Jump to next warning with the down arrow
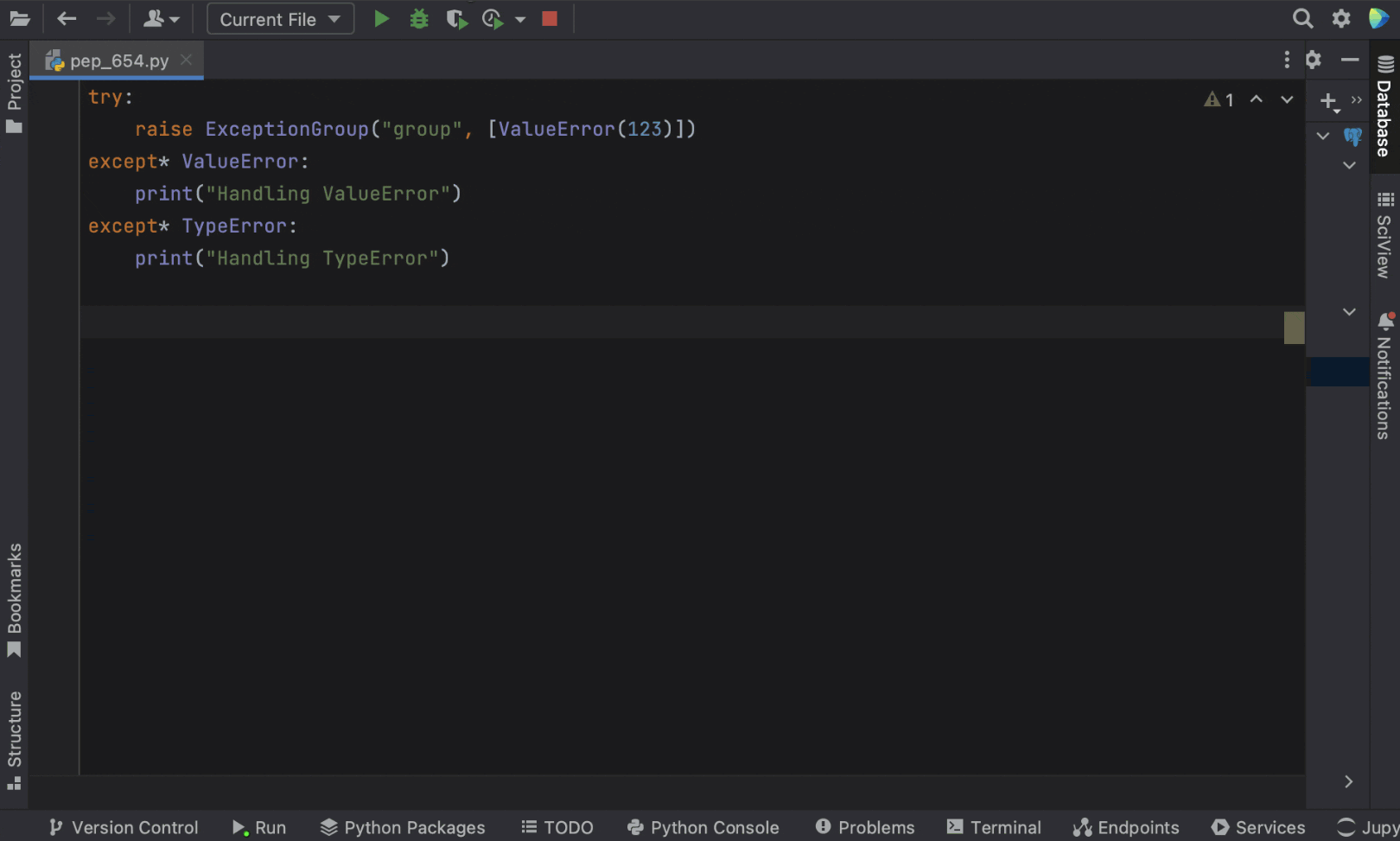The height and width of the screenshot is (841, 1400). click(x=1286, y=99)
